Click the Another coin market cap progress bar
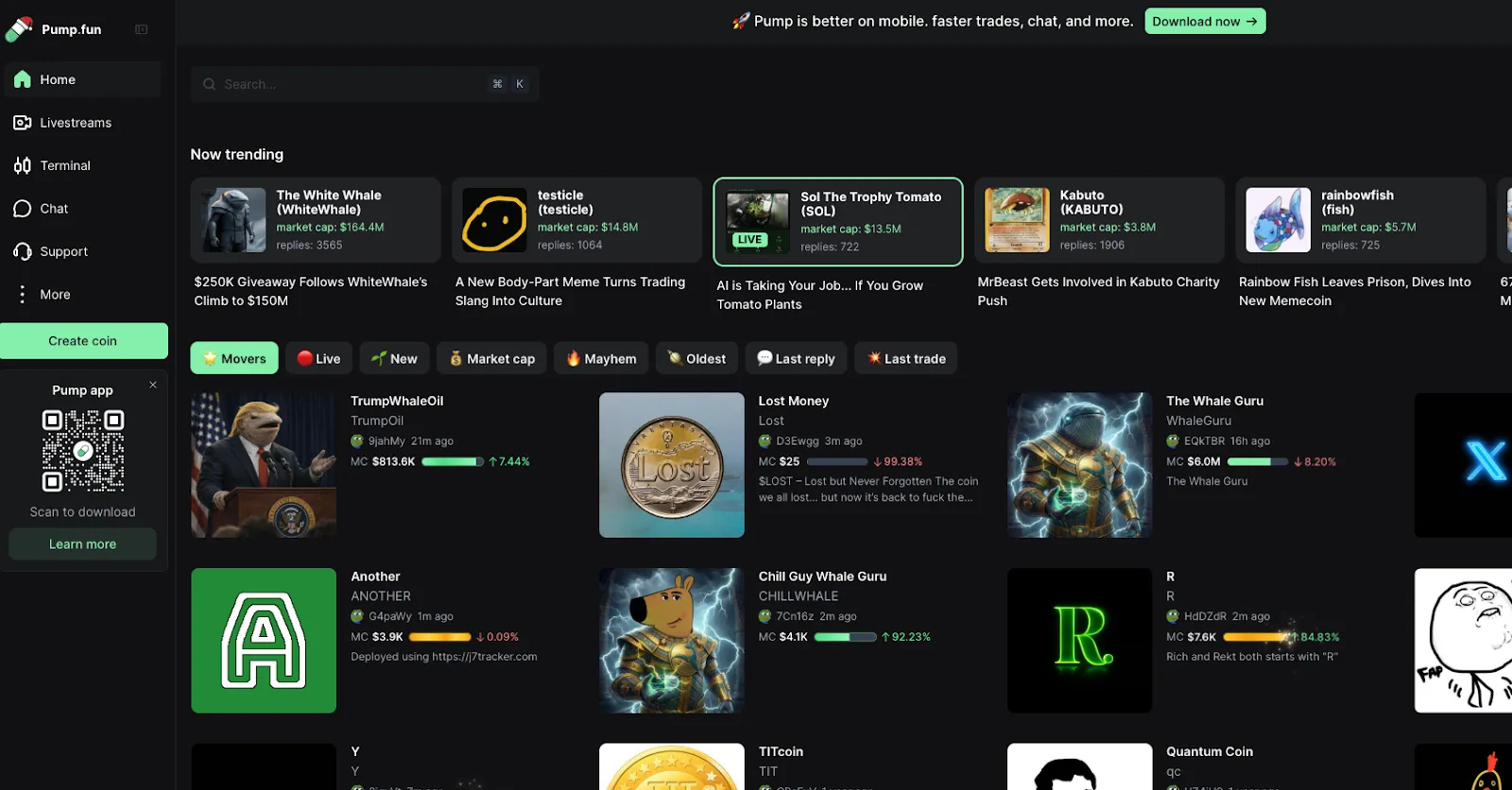This screenshot has height=790, width=1512. tap(440, 637)
